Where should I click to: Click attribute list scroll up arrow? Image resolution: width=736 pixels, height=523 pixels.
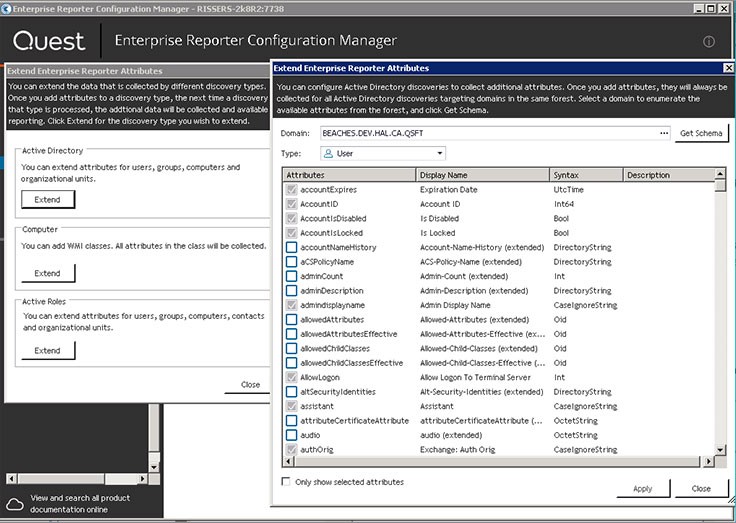point(720,174)
